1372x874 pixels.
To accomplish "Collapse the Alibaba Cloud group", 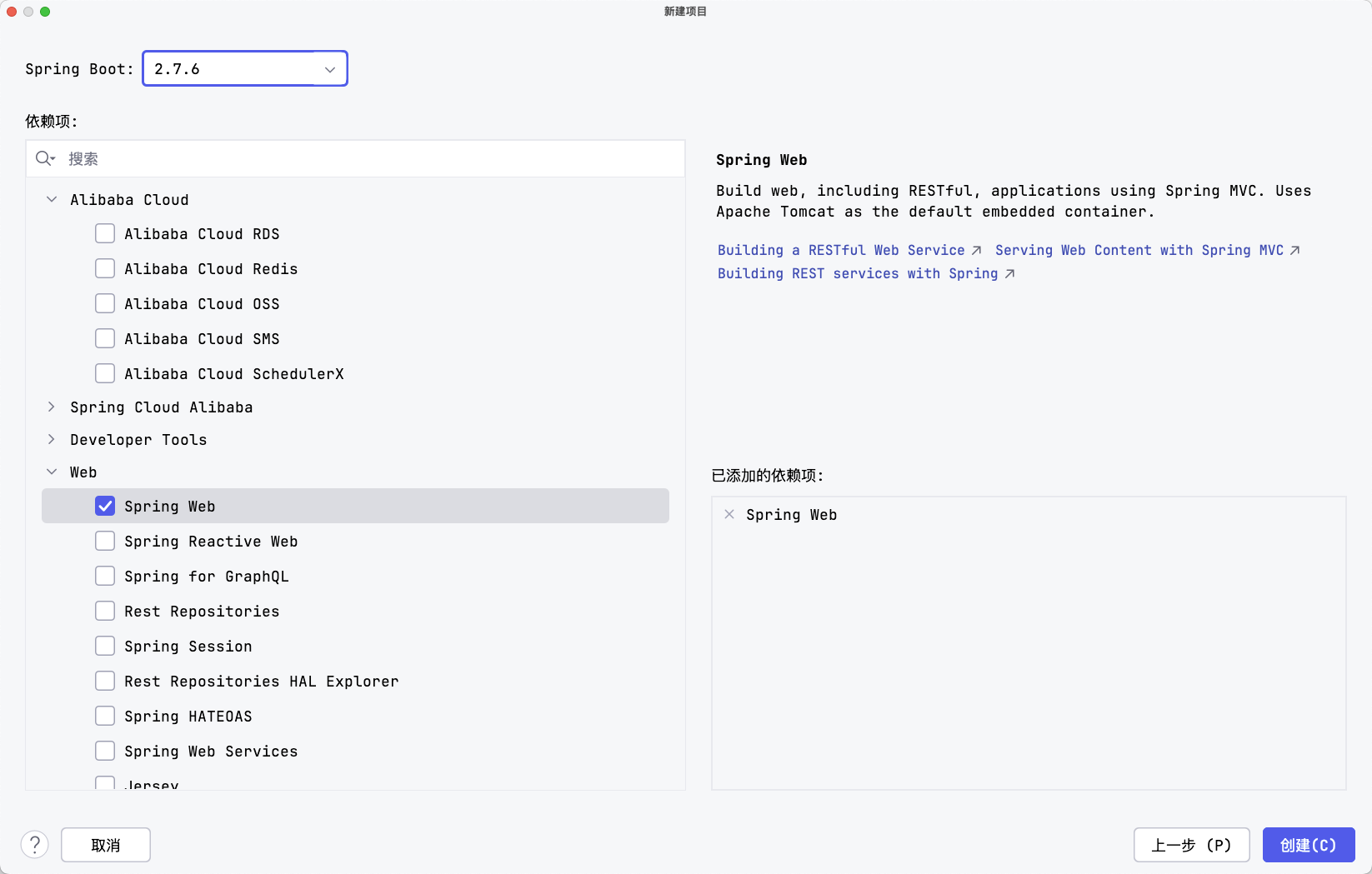I will pyautogui.click(x=52, y=199).
